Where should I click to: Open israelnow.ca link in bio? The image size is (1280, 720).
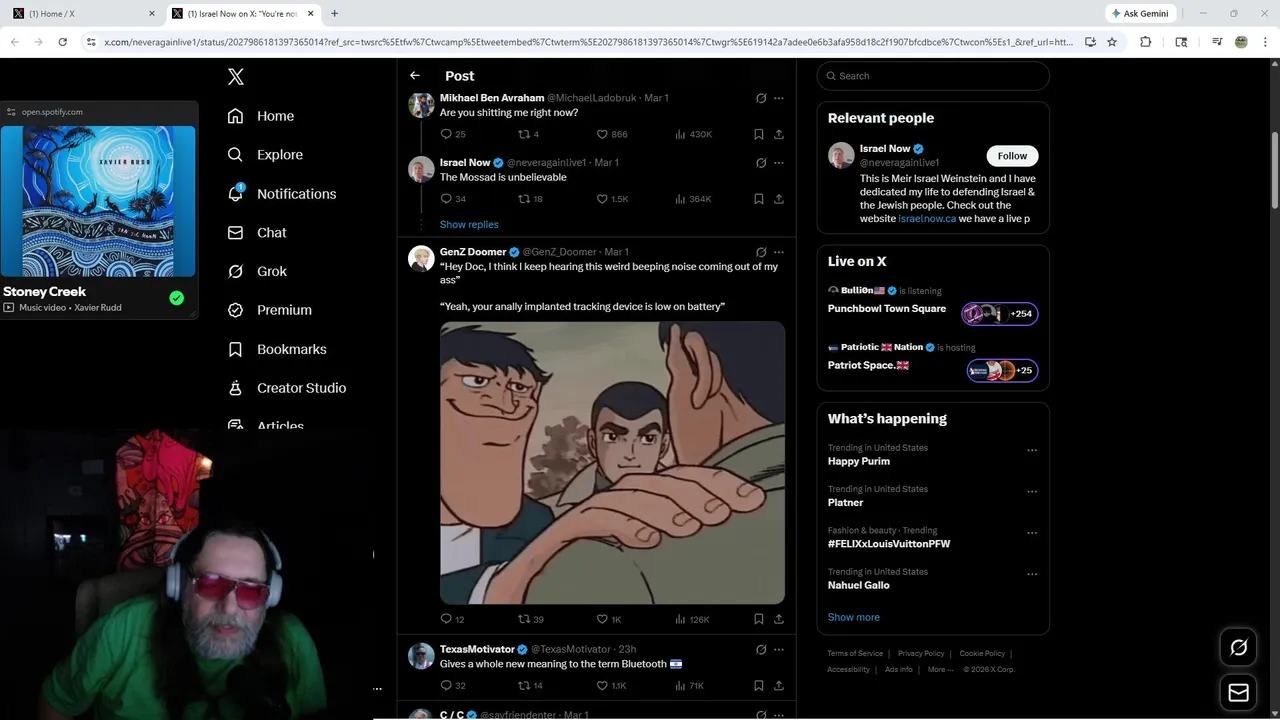coord(927,218)
